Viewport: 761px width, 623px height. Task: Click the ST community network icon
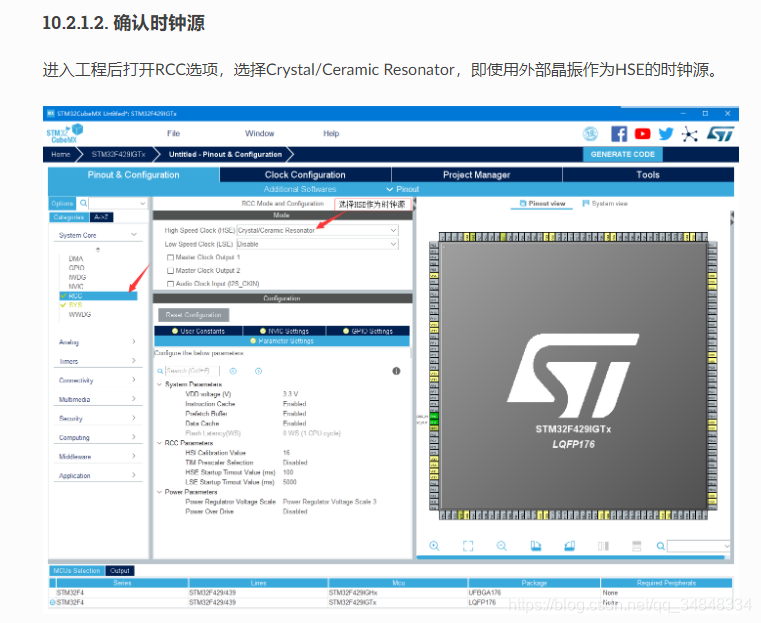pos(689,133)
